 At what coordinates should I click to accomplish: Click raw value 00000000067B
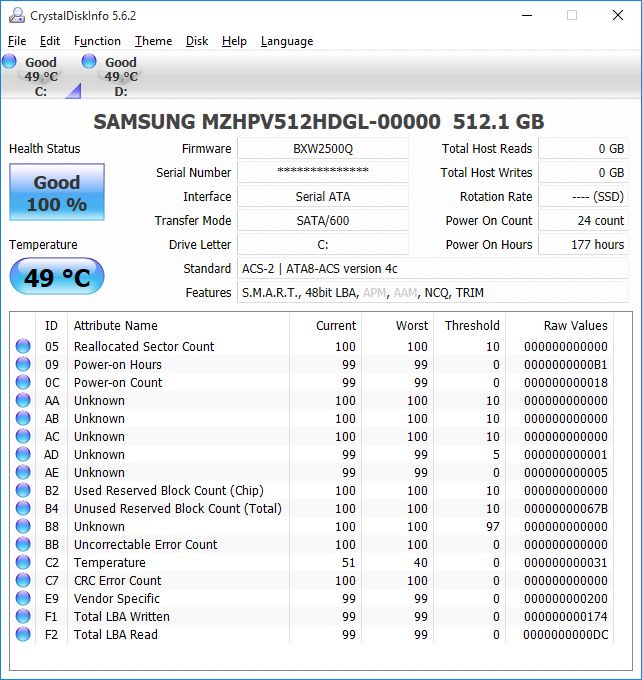566,508
